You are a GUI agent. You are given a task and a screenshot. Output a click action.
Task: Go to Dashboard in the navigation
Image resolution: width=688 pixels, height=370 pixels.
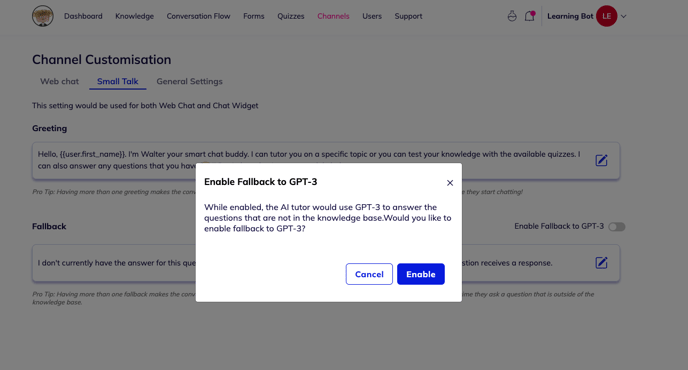tap(83, 16)
